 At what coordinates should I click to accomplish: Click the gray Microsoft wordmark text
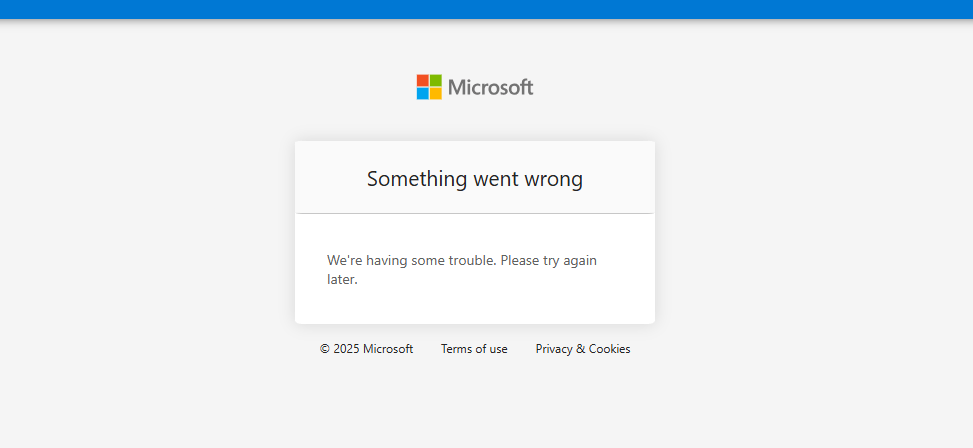click(x=490, y=87)
